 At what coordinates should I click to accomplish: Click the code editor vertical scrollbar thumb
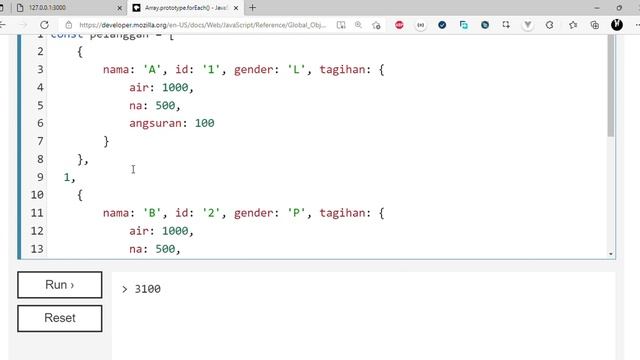click(611, 86)
